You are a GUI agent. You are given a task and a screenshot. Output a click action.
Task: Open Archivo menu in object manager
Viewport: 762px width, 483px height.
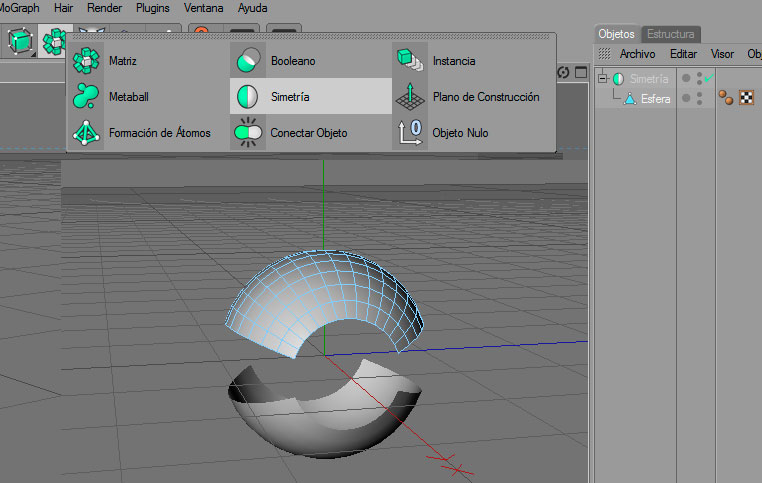click(x=637, y=54)
